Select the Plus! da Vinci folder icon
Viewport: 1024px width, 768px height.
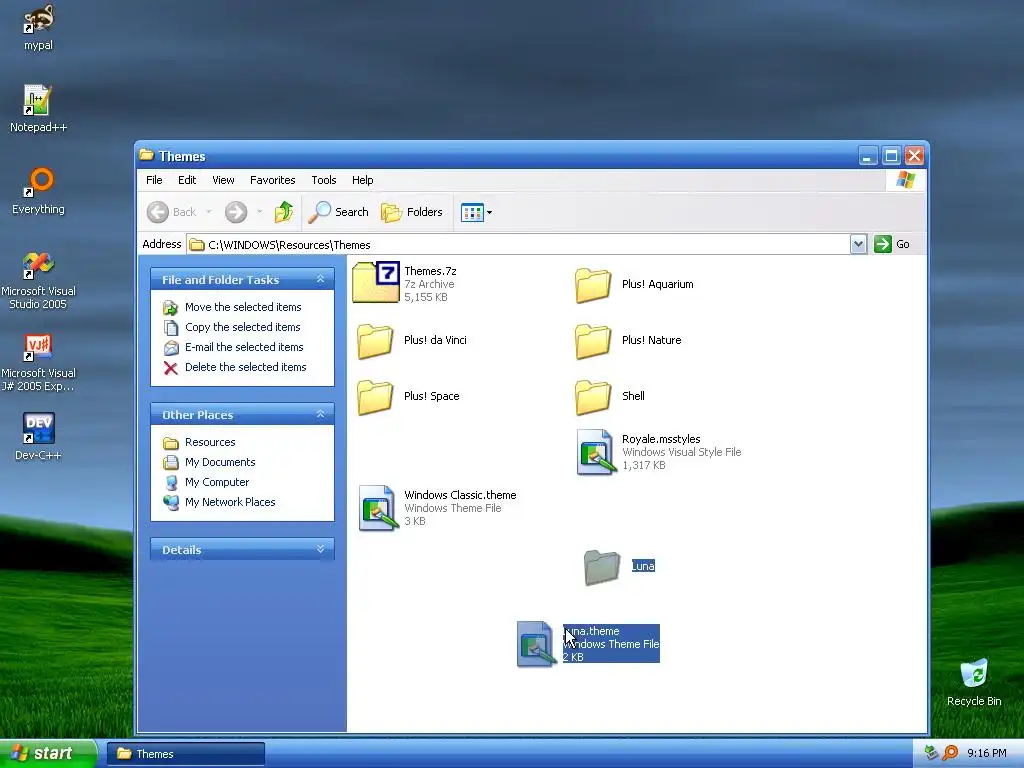coord(376,341)
